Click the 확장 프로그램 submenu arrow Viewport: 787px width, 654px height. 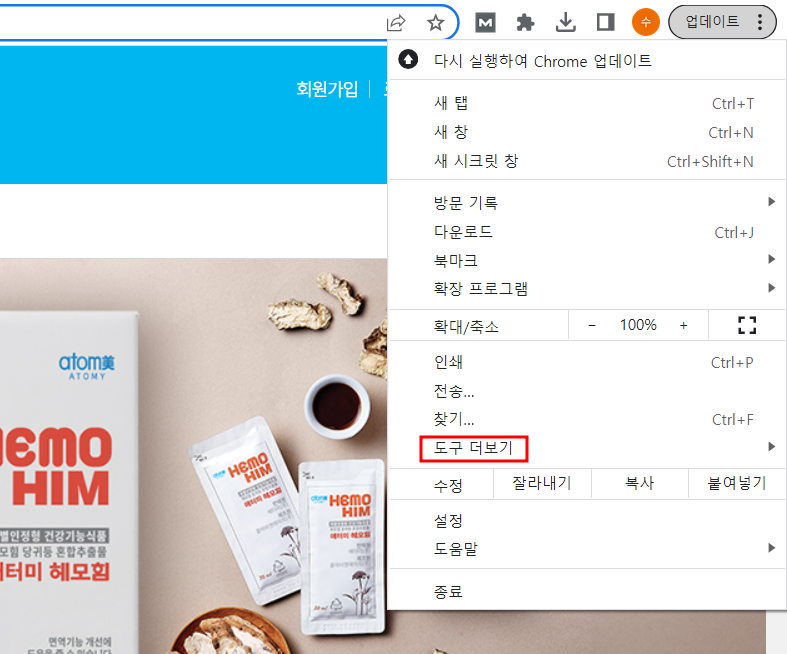point(771,288)
